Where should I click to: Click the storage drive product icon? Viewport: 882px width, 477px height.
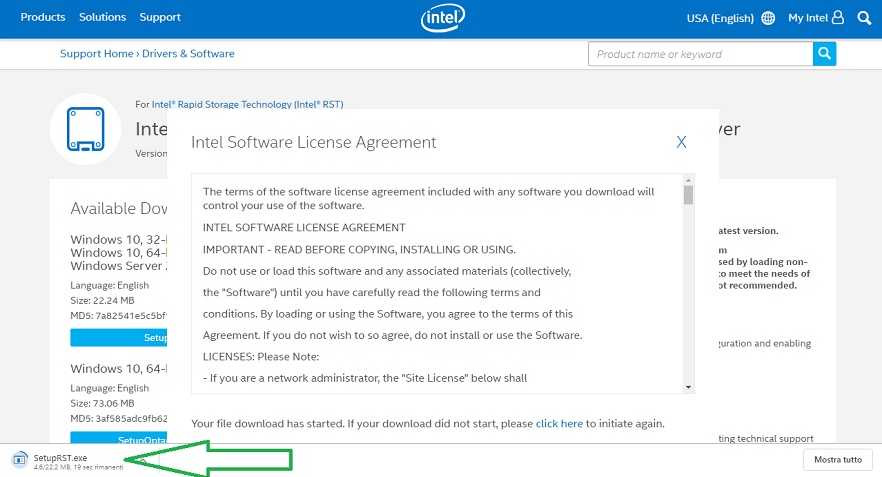tap(86, 129)
